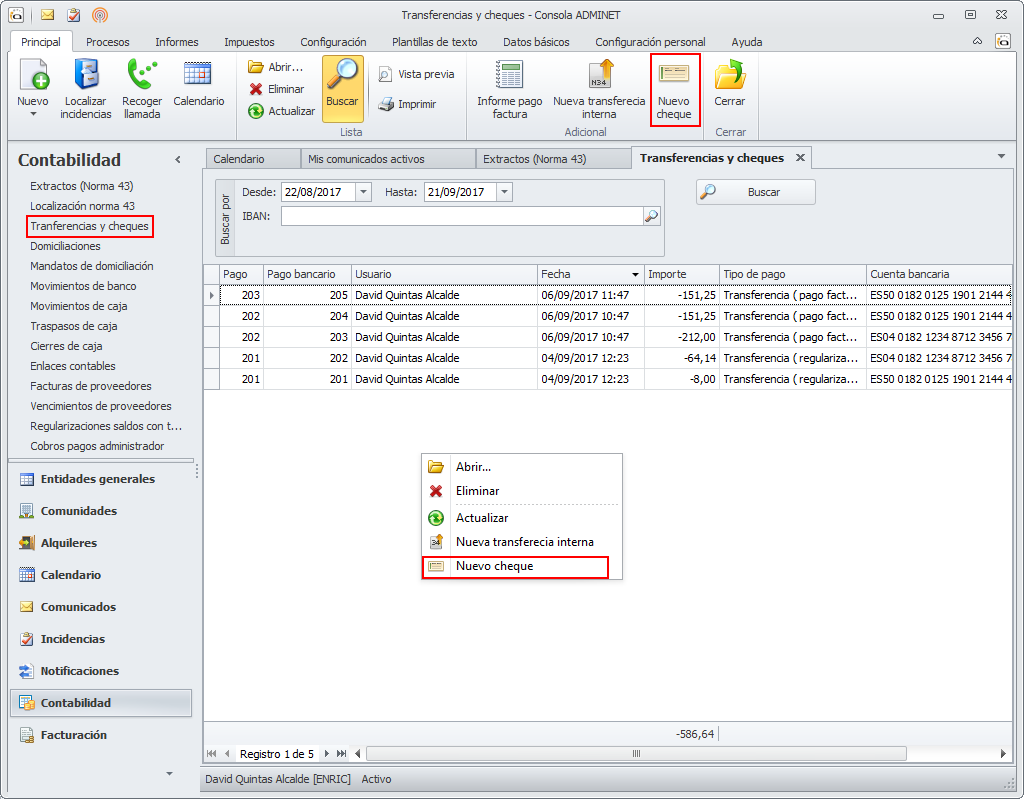This screenshot has width=1024, height=799.
Task: Switch to the Informes ribbon tab
Action: click(176, 42)
